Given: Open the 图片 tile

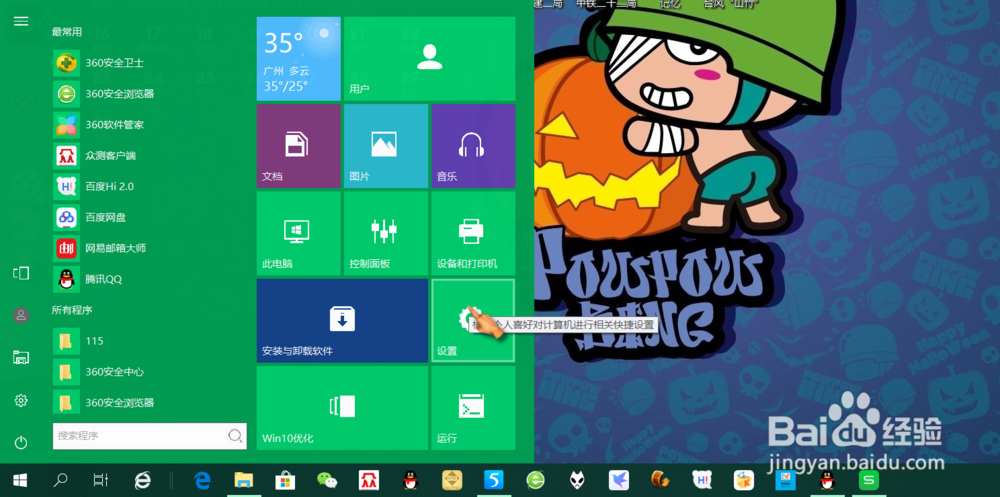Looking at the screenshot, I should pyautogui.click(x=386, y=146).
